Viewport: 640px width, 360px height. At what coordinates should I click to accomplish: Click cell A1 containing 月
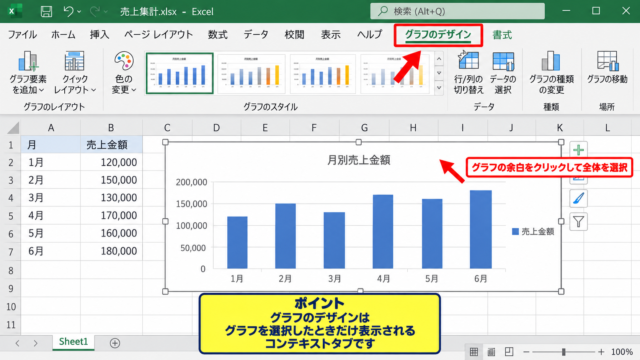click(x=51, y=144)
